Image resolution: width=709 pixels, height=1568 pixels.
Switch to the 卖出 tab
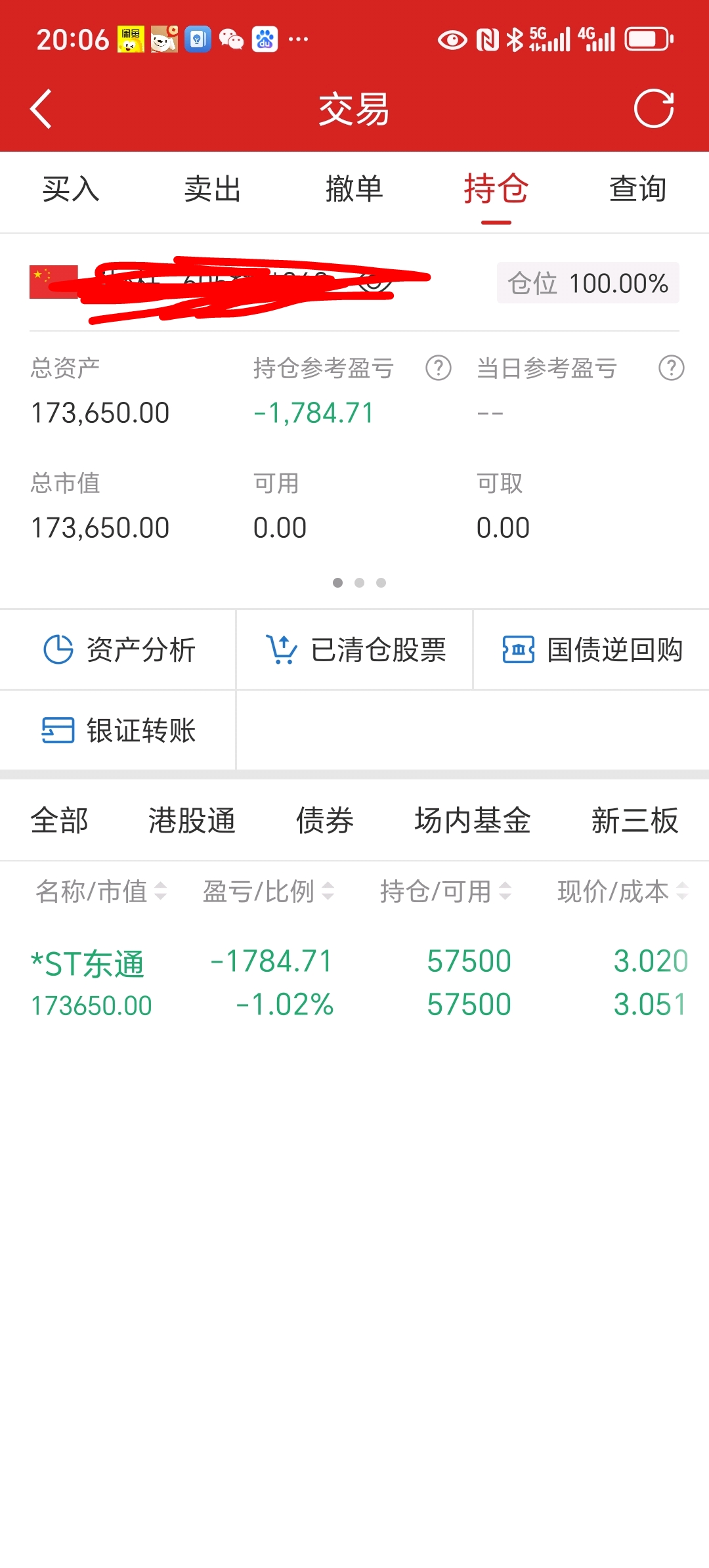point(213,190)
